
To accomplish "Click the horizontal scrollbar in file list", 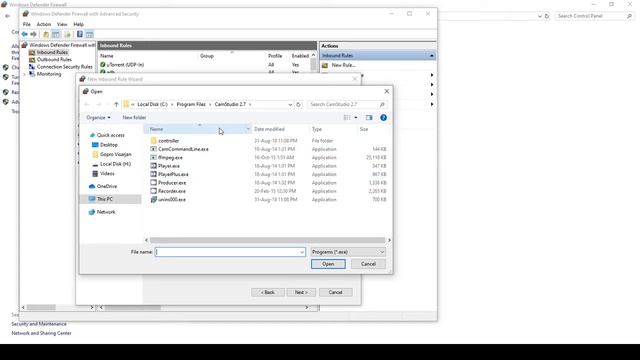I will click(x=267, y=240).
